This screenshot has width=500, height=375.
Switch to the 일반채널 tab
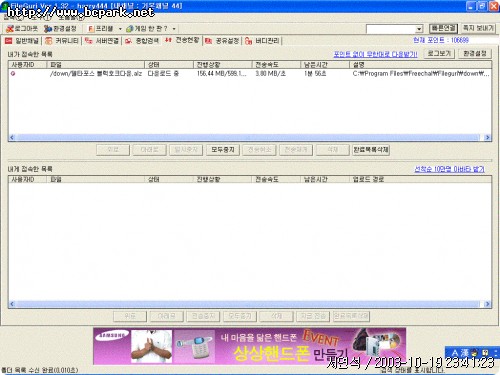pyautogui.click(x=22, y=41)
